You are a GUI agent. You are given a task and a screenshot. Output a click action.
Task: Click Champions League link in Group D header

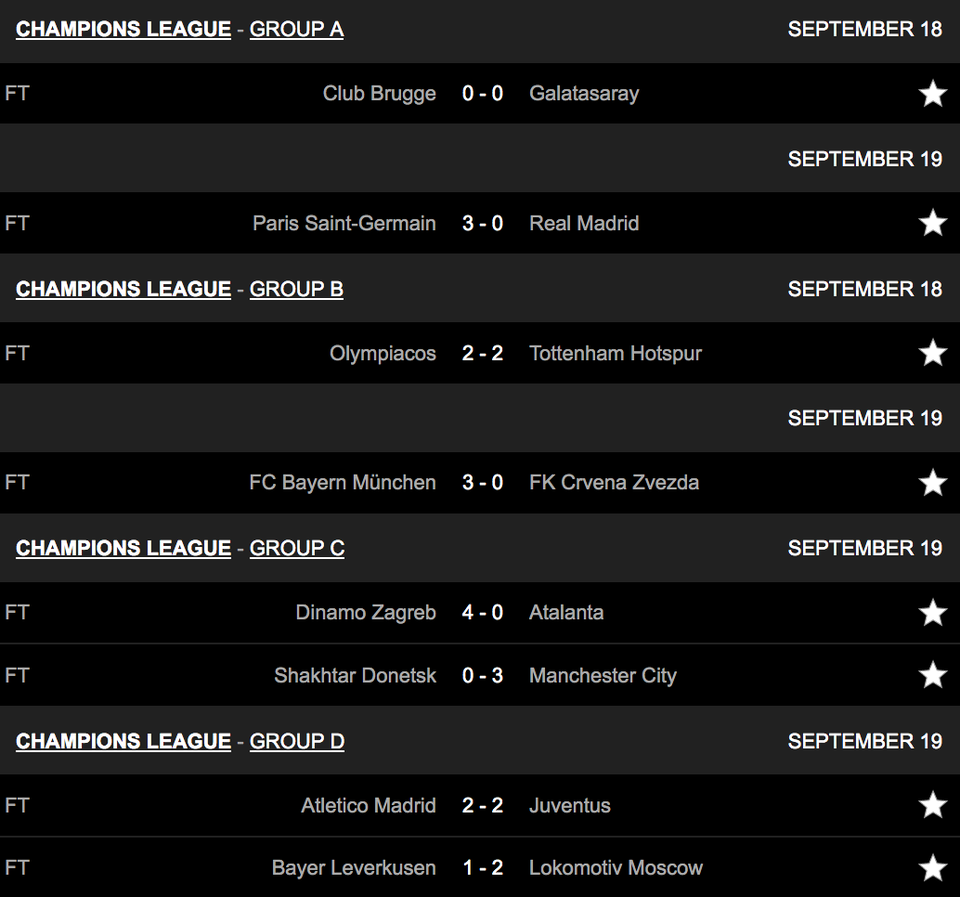coord(123,741)
